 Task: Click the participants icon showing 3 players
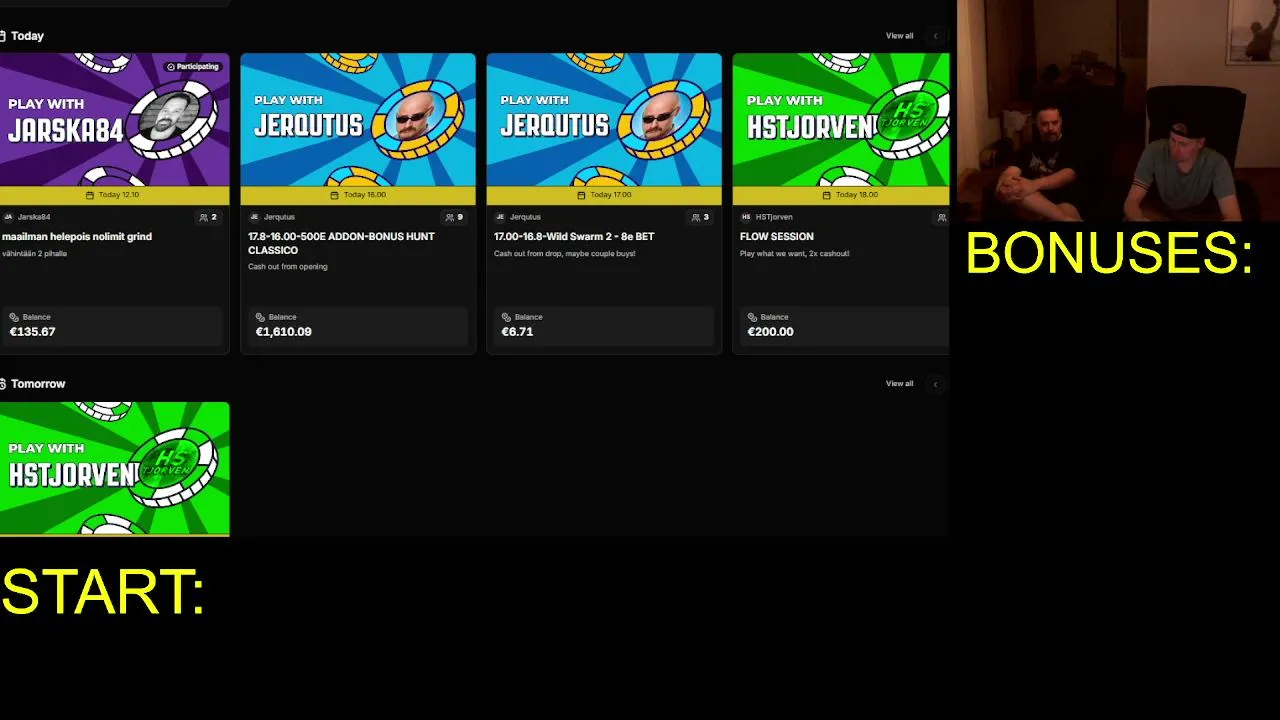coord(696,217)
